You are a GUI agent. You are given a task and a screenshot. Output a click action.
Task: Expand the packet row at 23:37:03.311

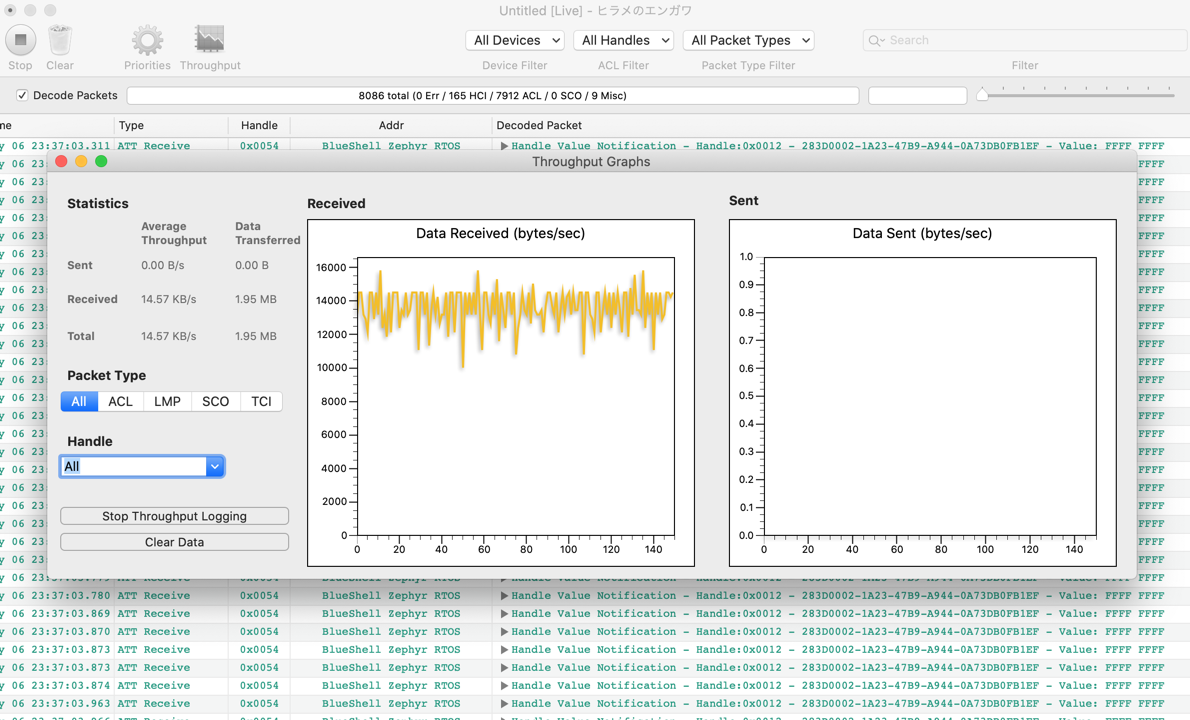(x=504, y=146)
